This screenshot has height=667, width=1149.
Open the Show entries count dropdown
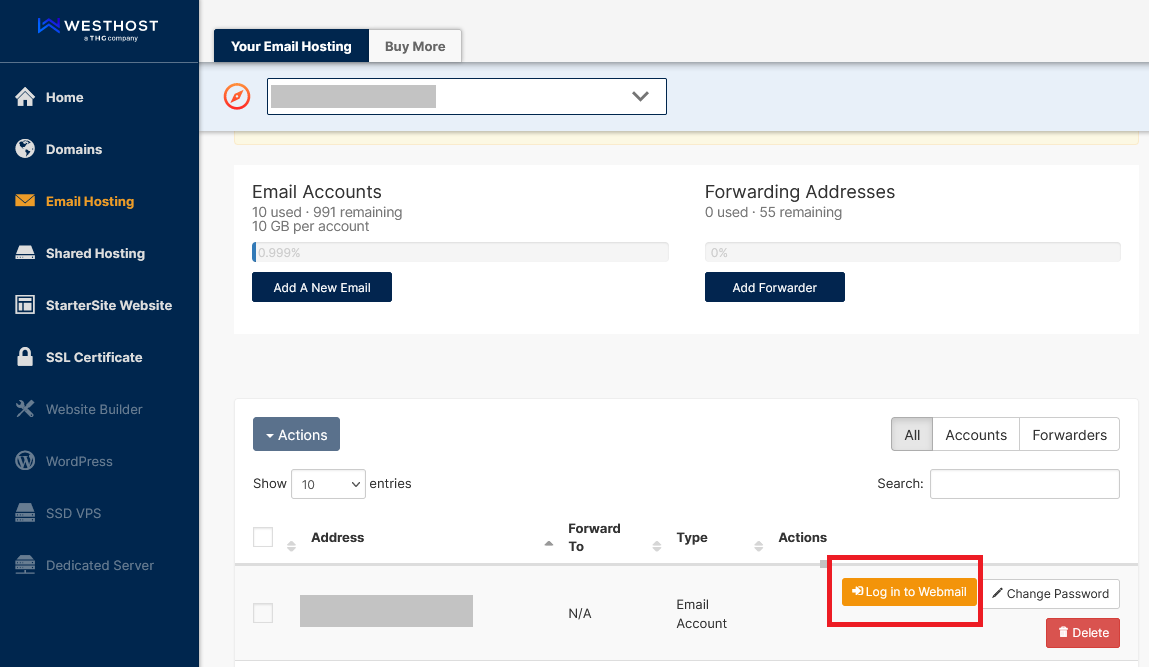328,484
